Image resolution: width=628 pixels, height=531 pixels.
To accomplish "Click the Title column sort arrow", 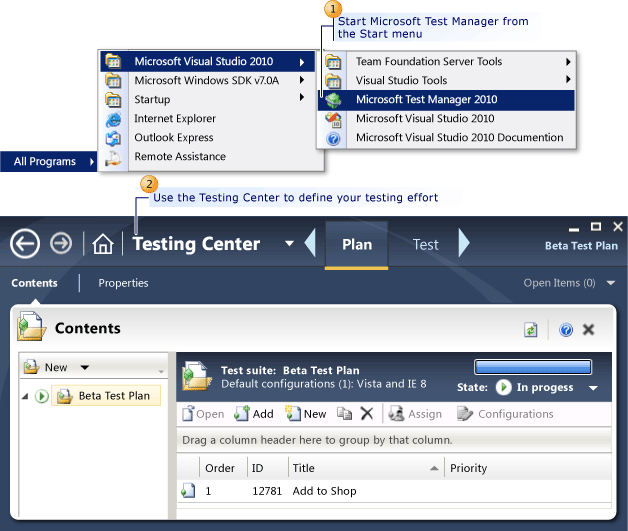I will (434, 468).
